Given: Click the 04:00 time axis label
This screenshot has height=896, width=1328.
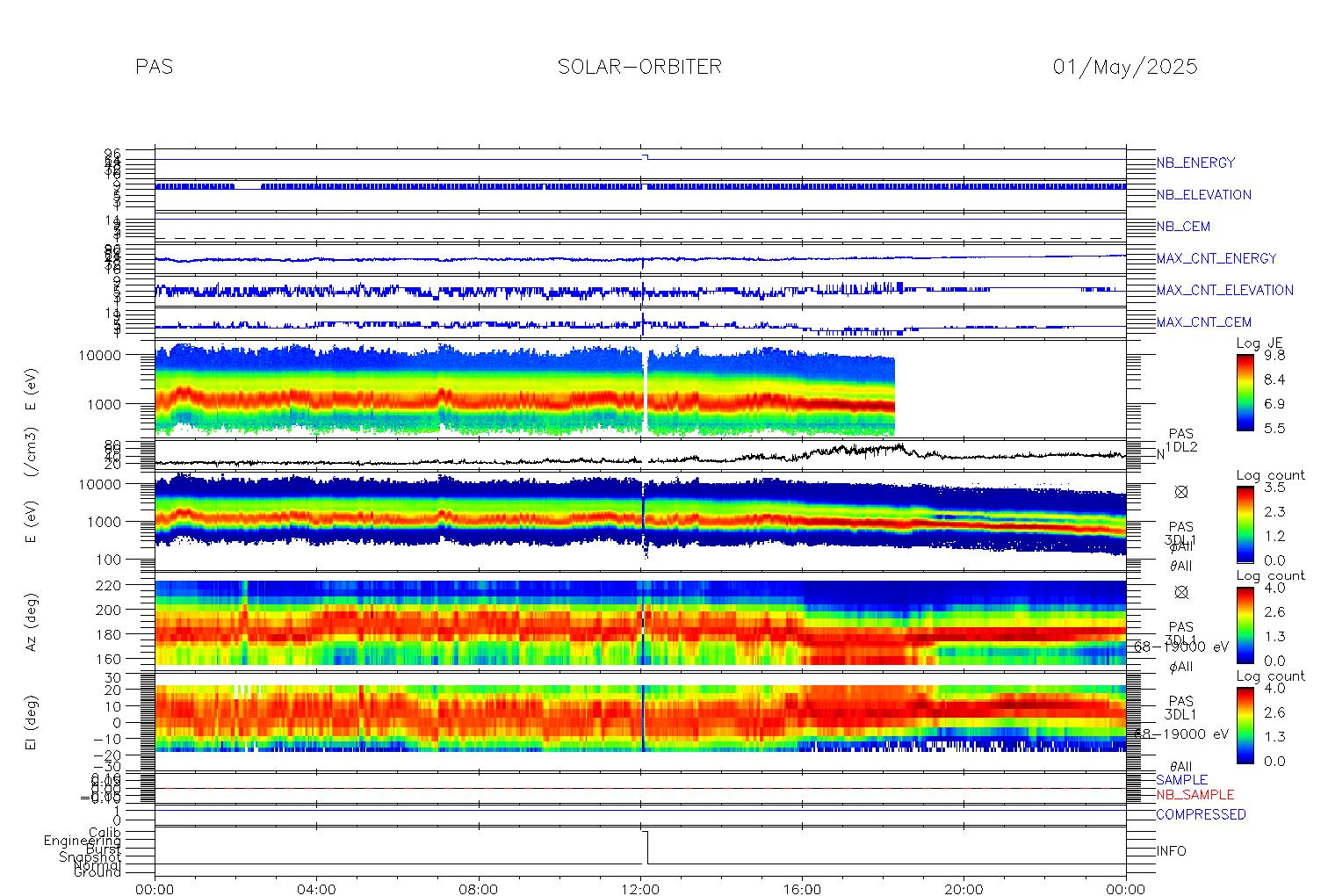Looking at the screenshot, I should (316, 889).
